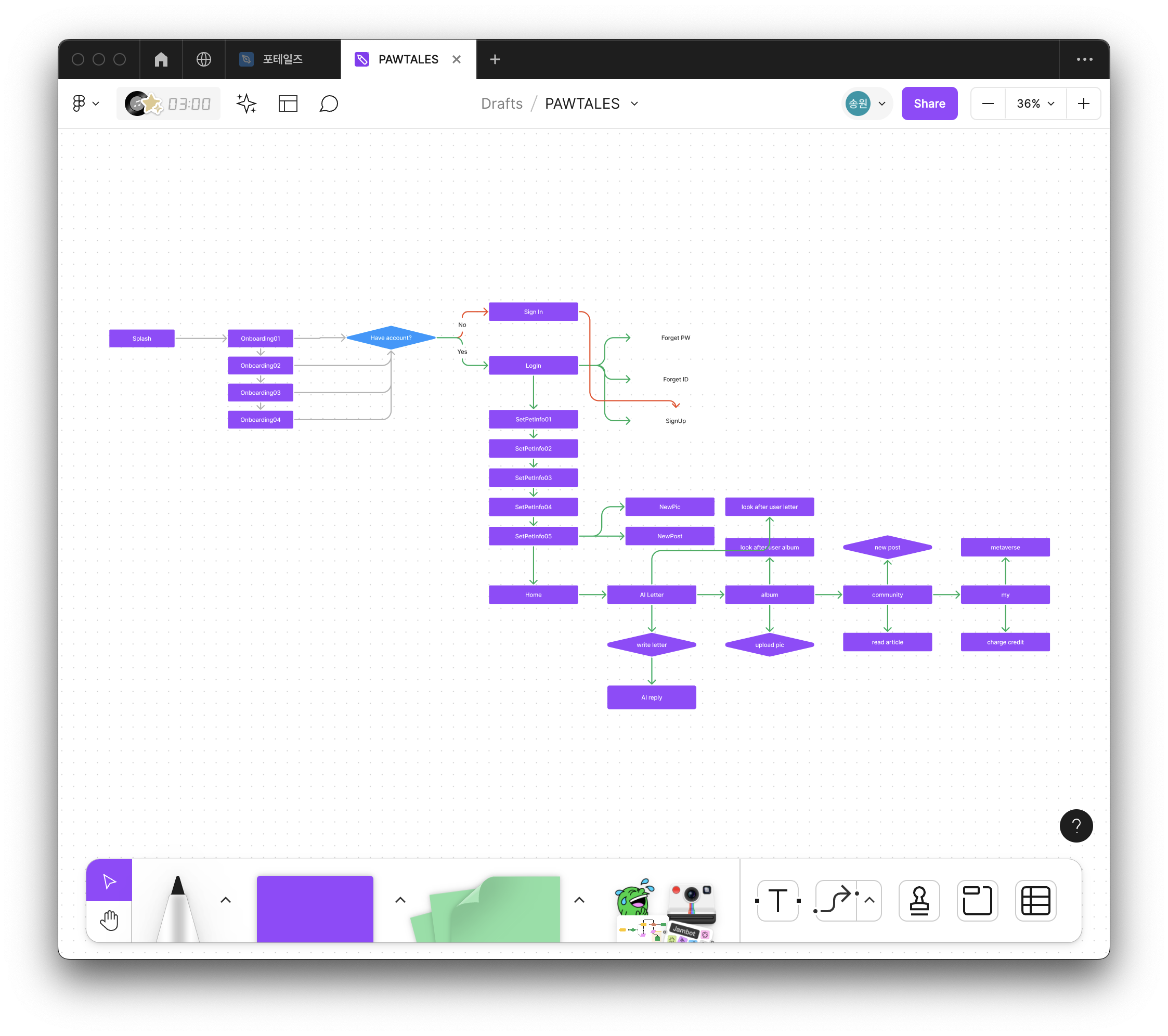Click the 'Have account?' diamond node
1168x1036 pixels.
[391, 338]
